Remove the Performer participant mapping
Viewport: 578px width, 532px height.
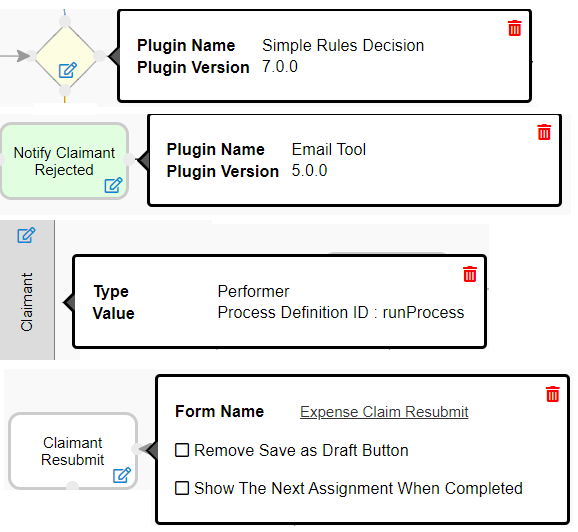pos(470,274)
